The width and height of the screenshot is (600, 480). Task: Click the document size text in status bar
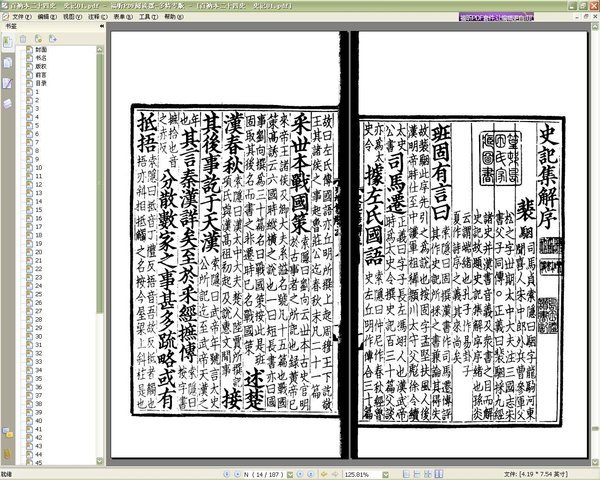(x=536, y=475)
